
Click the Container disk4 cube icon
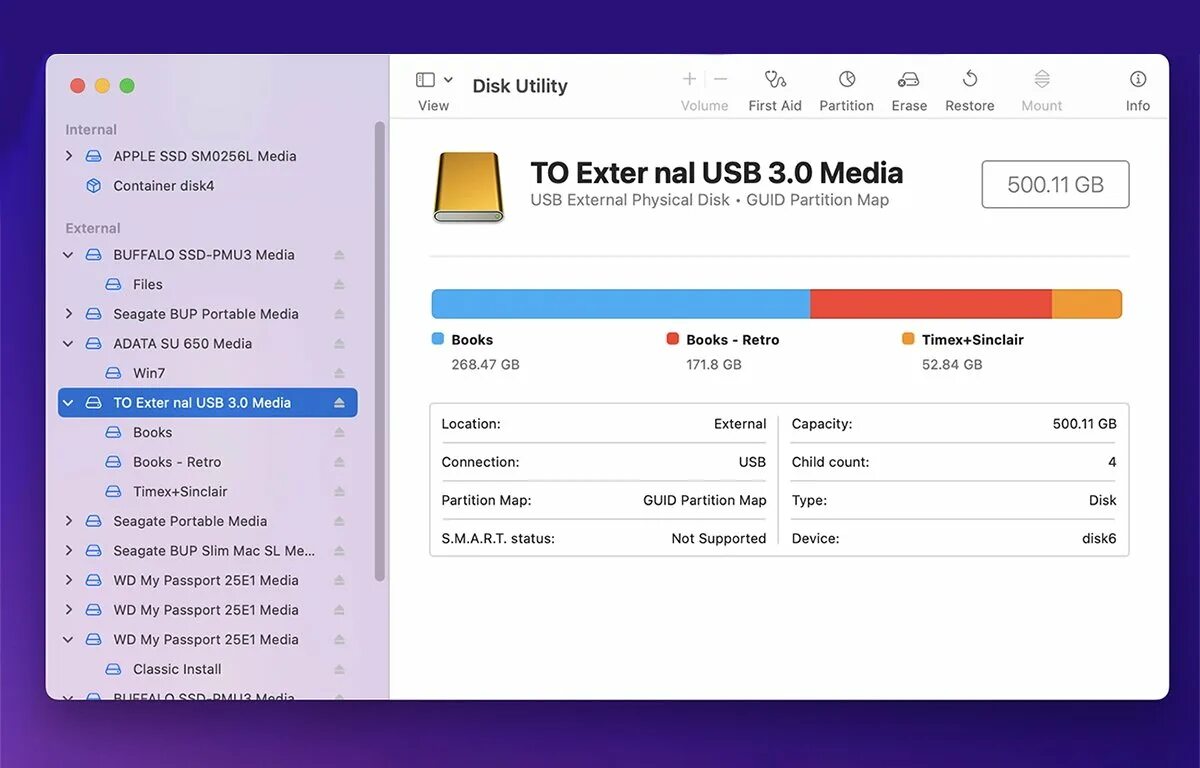click(93, 186)
